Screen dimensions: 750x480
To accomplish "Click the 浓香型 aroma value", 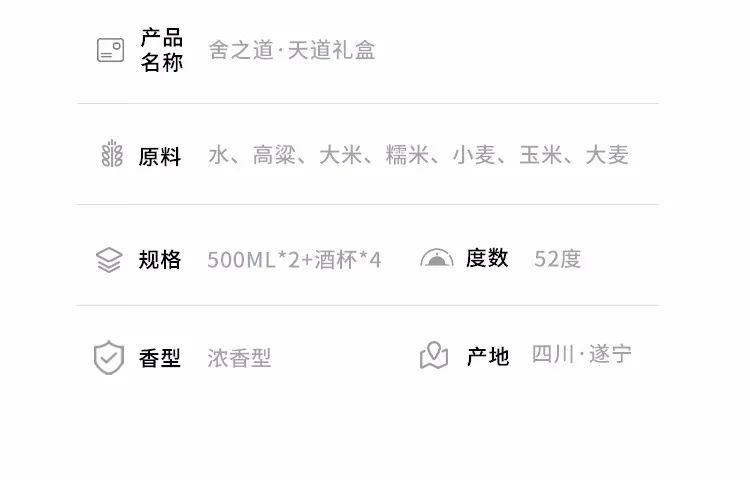I will click(x=239, y=358).
